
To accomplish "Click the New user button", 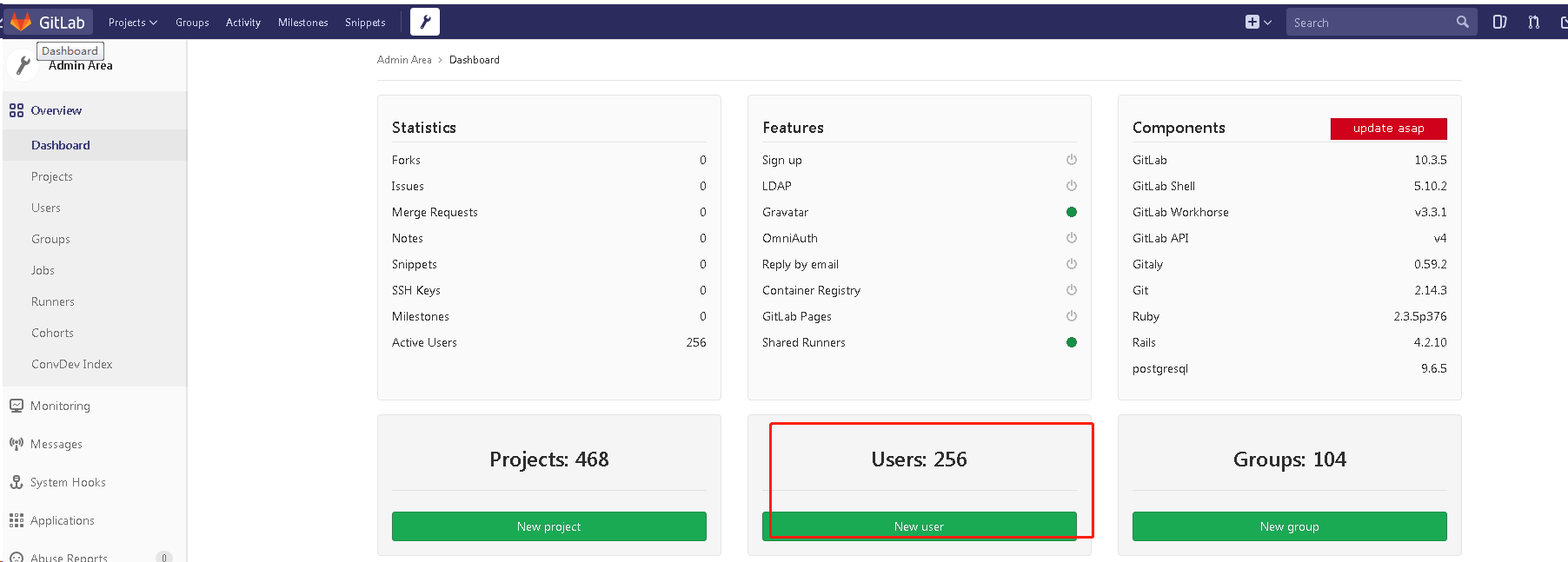I will coord(919,526).
